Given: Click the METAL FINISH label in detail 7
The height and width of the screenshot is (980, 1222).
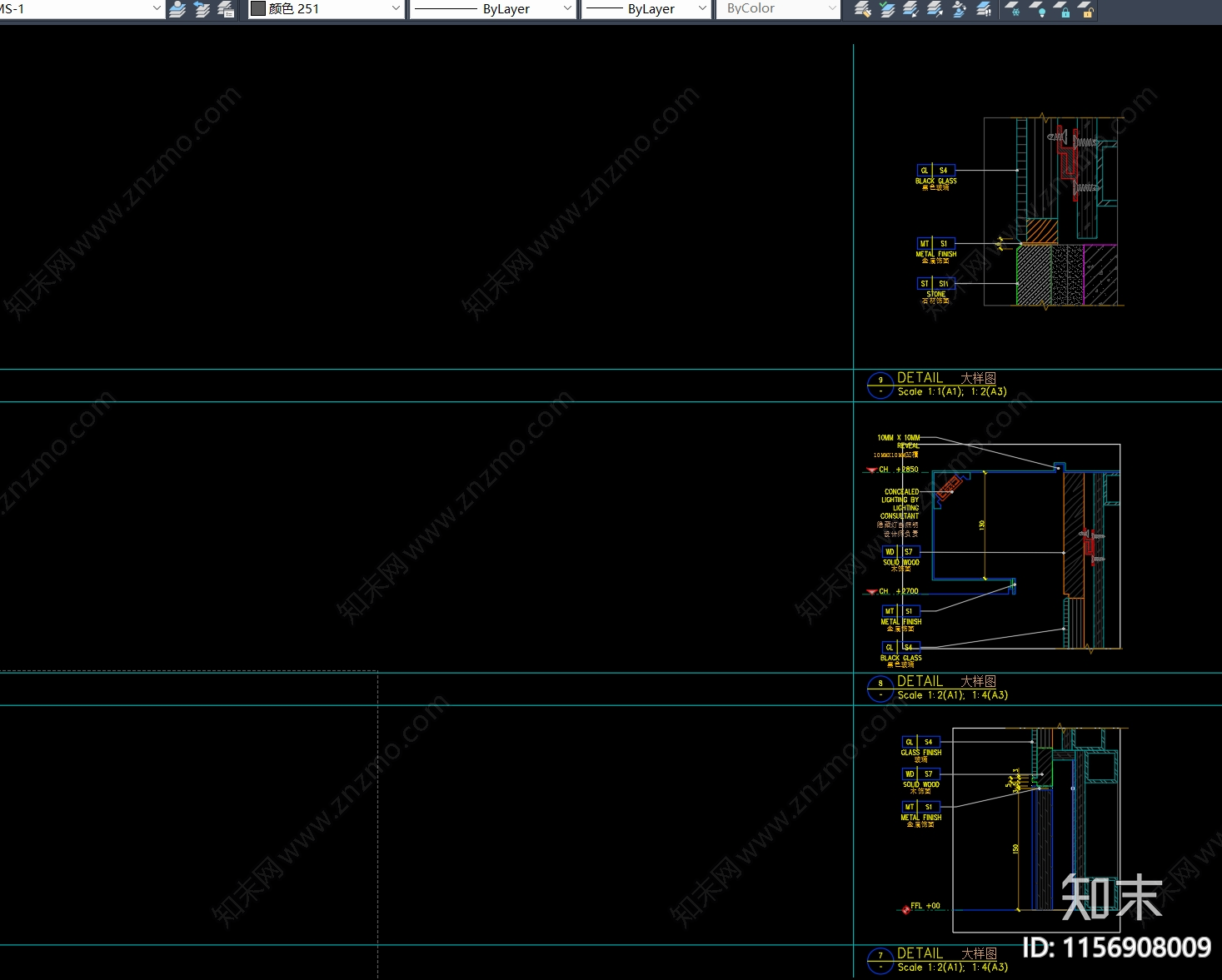Looking at the screenshot, I should 921,818.
